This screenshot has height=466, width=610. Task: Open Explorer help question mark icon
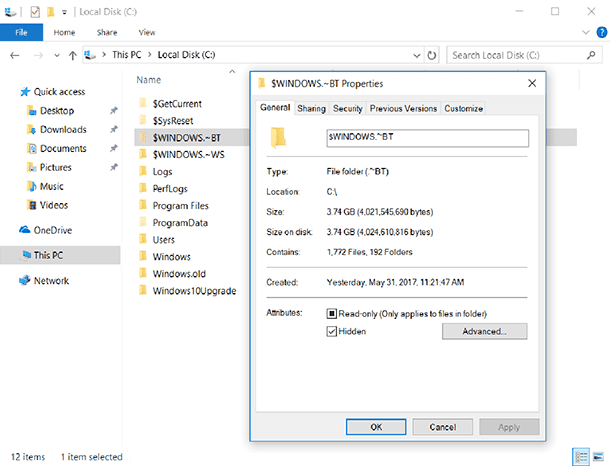(601, 32)
